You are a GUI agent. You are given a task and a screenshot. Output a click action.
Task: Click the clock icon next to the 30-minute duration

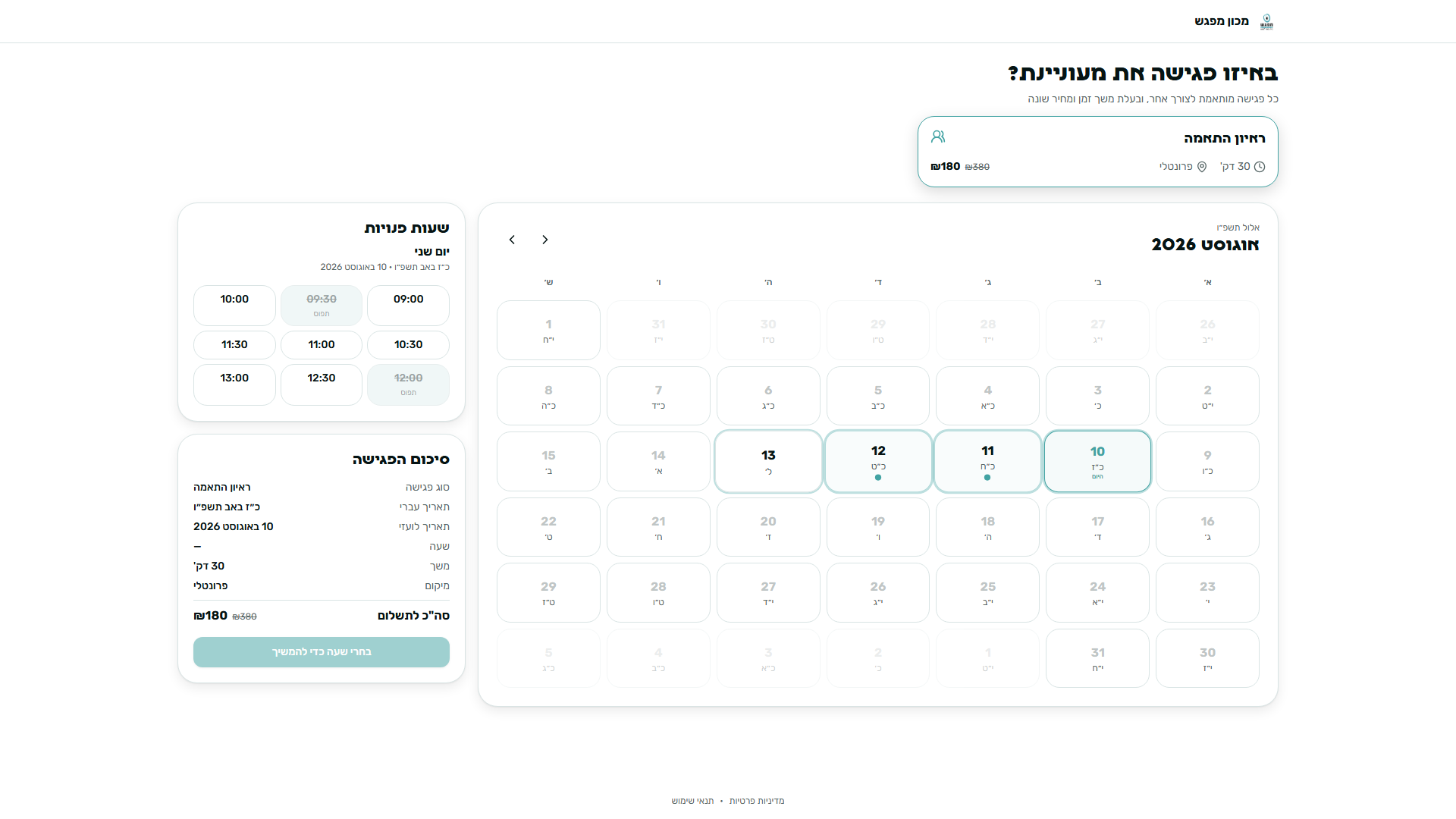(x=1260, y=167)
